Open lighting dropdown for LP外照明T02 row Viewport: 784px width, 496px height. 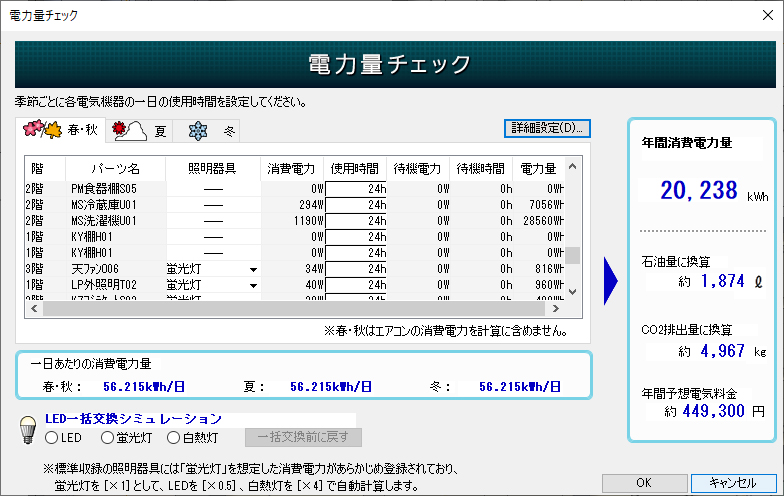coord(254,286)
